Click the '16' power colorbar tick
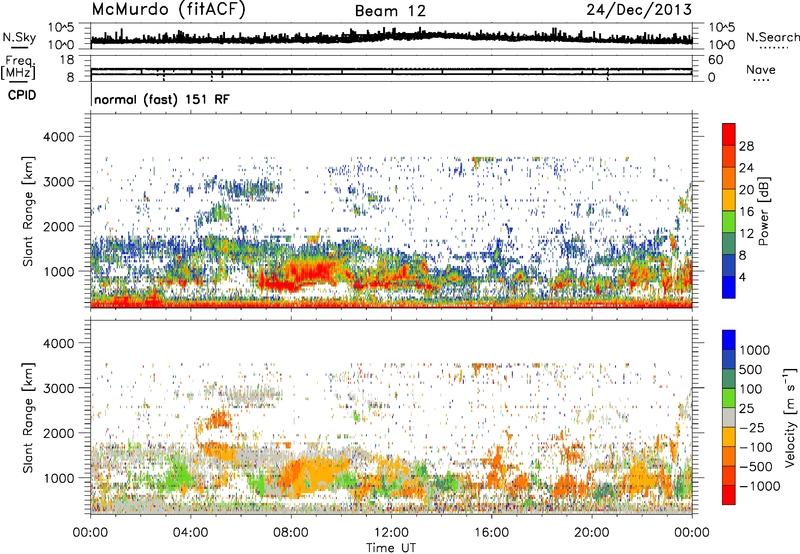The width and height of the screenshot is (800, 554). (x=746, y=211)
